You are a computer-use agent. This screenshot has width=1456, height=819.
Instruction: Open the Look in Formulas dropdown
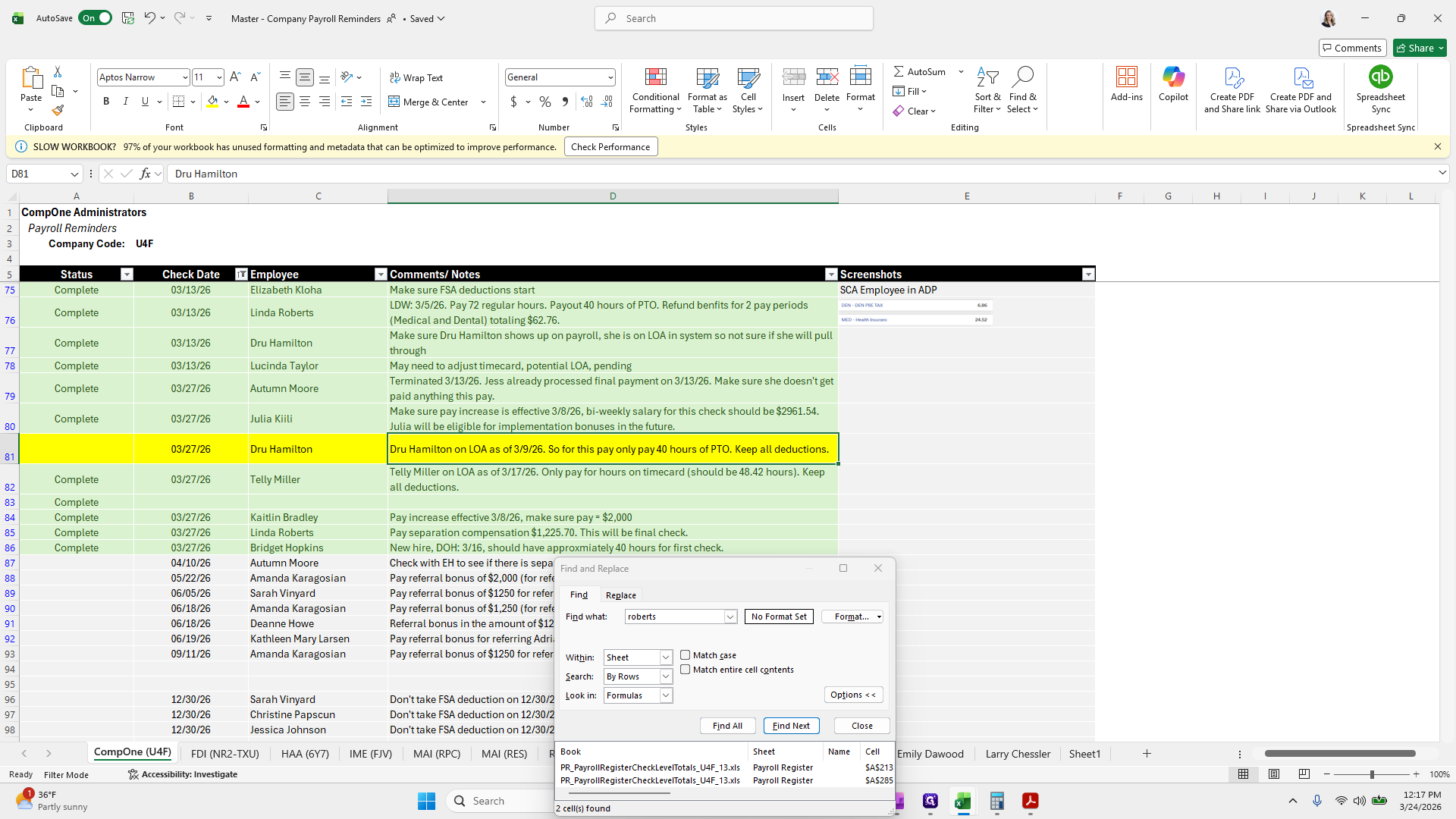pyautogui.click(x=665, y=695)
